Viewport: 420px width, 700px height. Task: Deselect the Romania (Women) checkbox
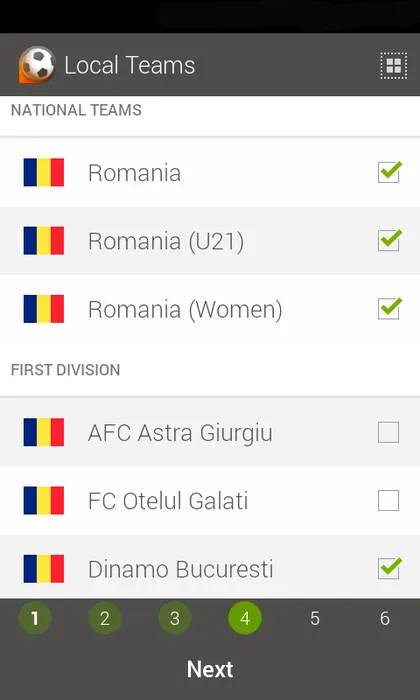389,308
